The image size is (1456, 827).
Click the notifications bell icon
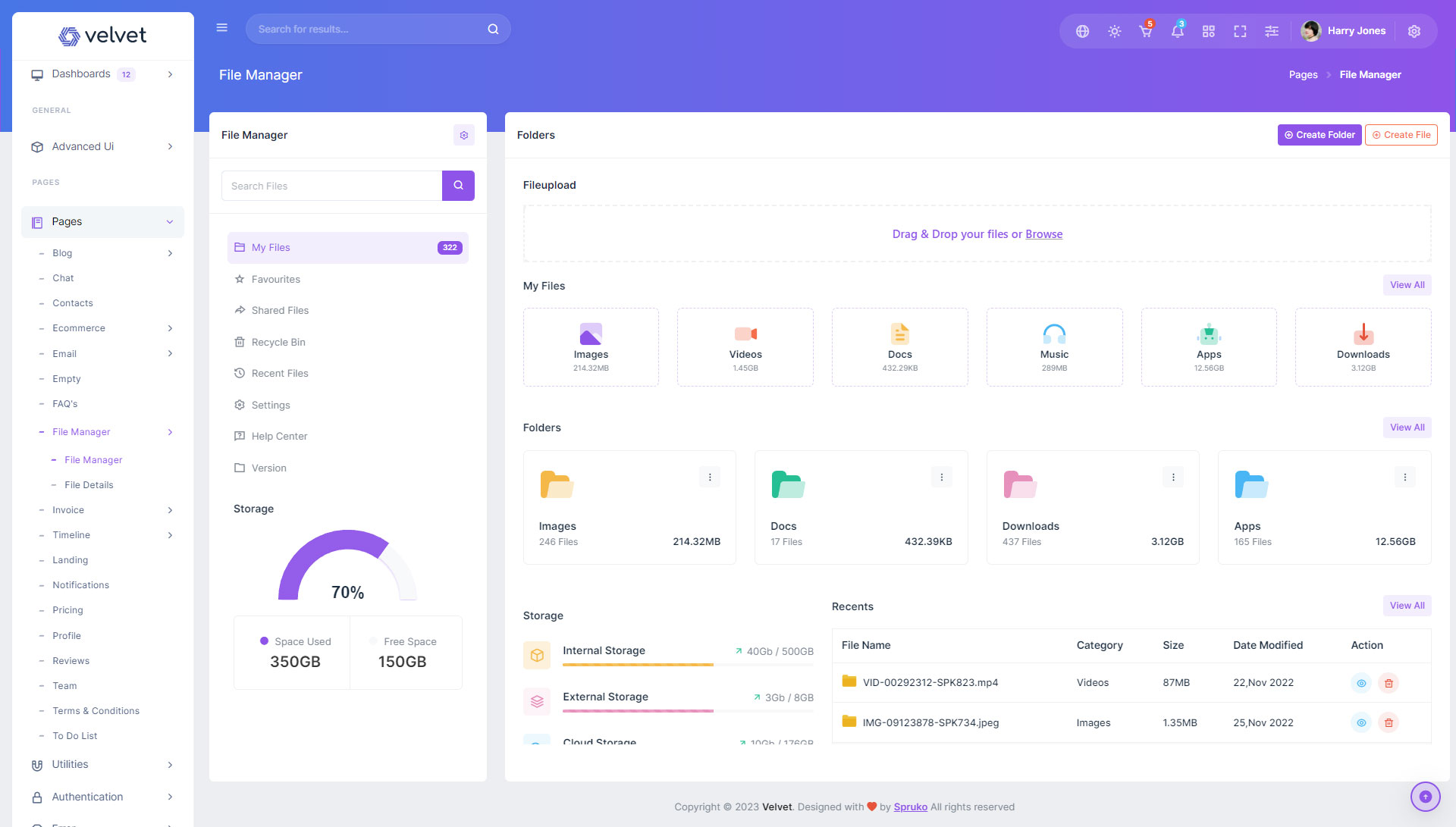click(x=1177, y=31)
